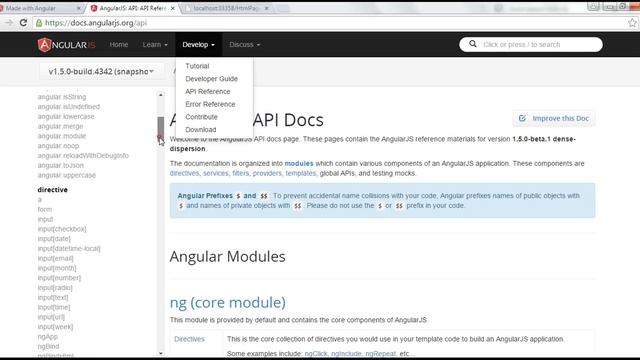The width and height of the screenshot is (640, 360).
Task: Close the AngularJS API Reference tab
Action: pyautogui.click(x=172, y=8)
